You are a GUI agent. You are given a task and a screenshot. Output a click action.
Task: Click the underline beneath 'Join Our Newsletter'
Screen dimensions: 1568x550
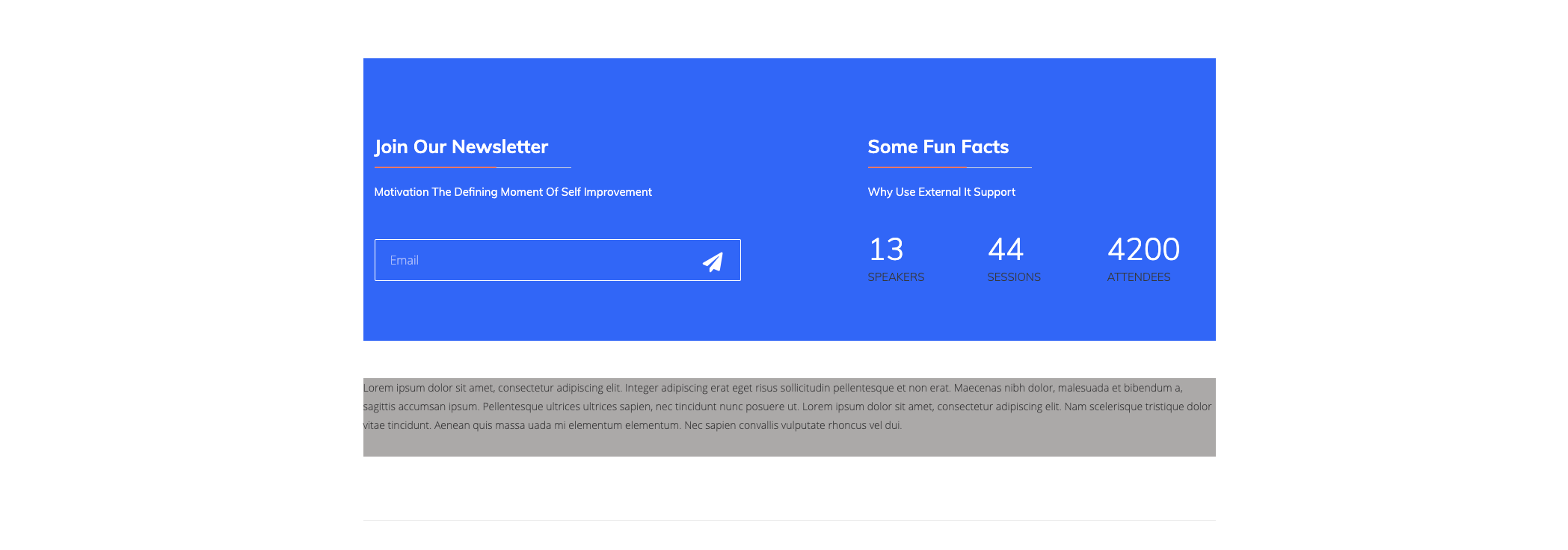pyautogui.click(x=472, y=167)
